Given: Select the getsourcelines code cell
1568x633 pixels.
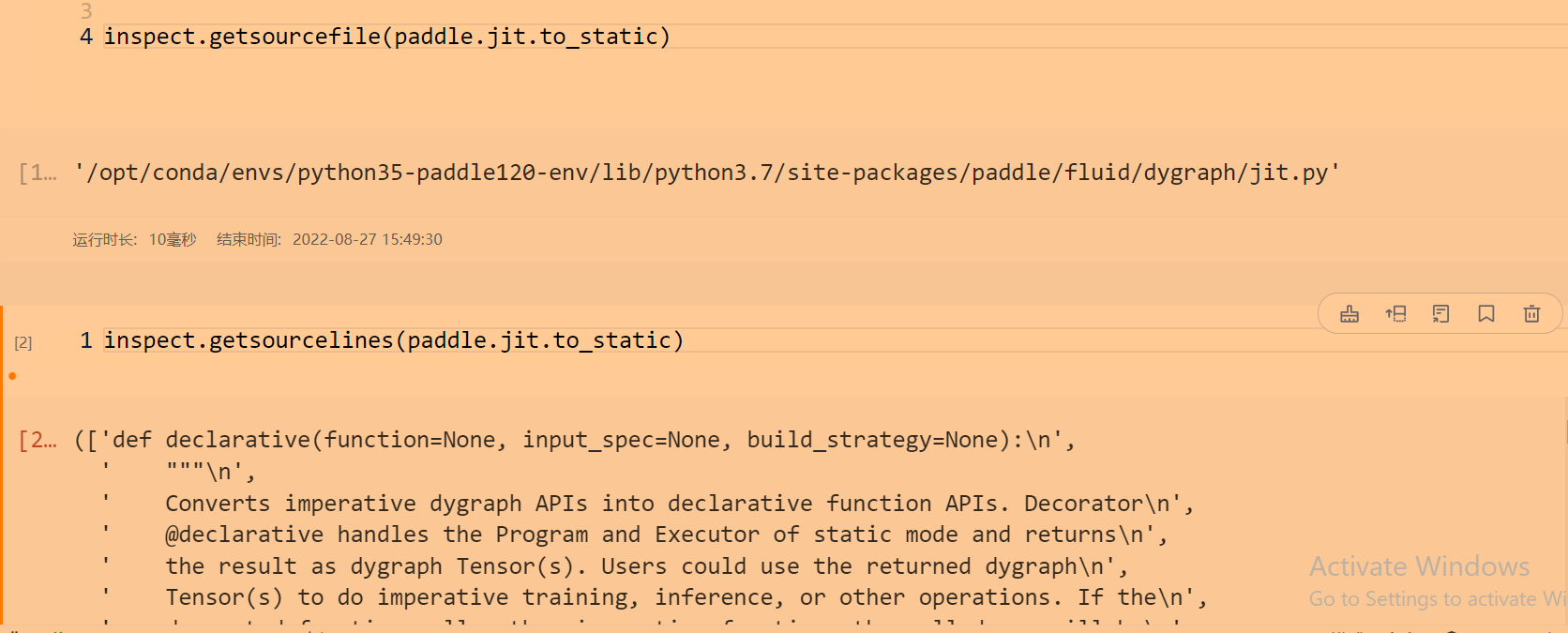Looking at the screenshot, I should click(x=394, y=339).
